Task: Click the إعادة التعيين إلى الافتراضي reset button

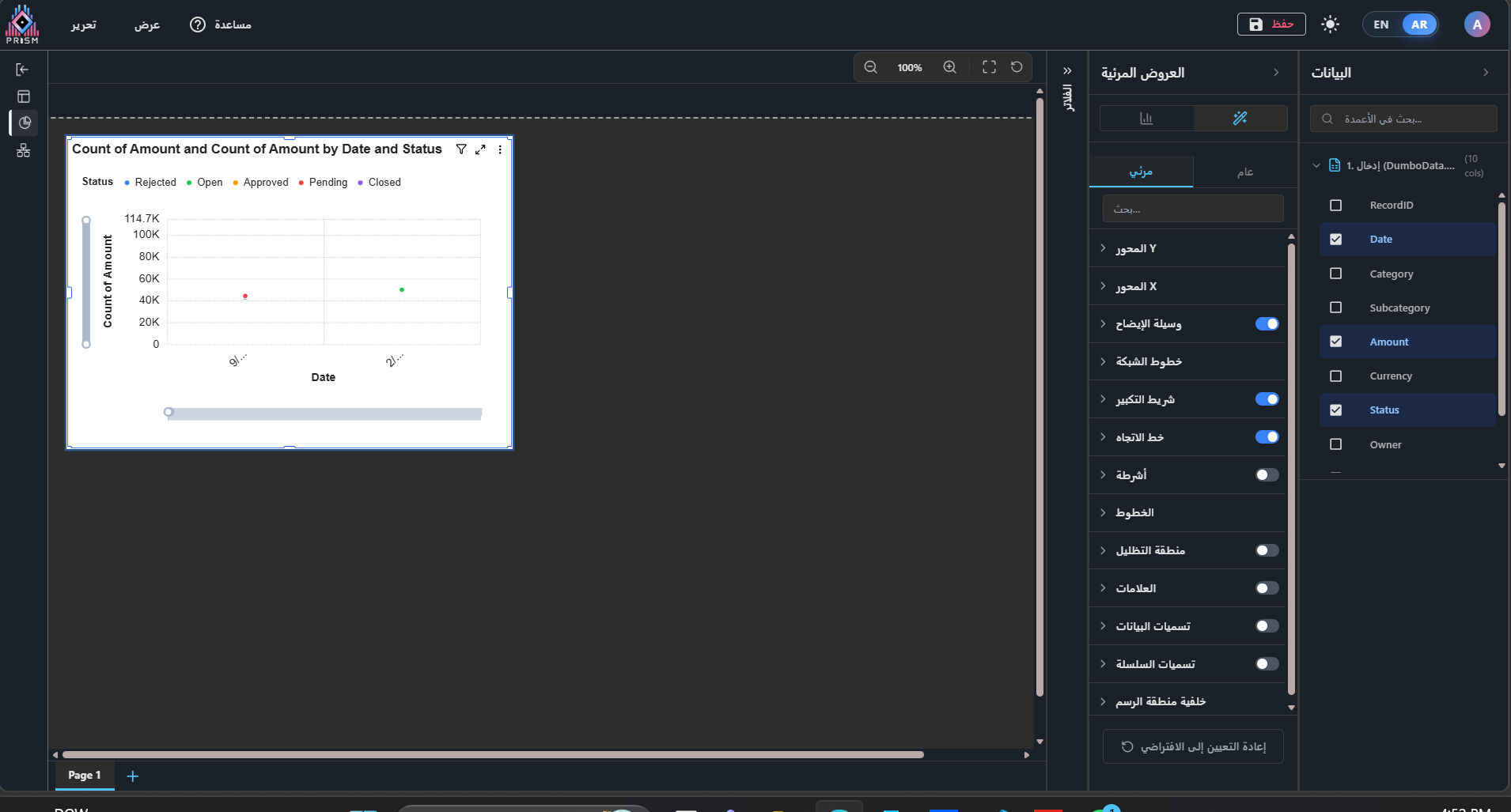Action: click(x=1193, y=746)
